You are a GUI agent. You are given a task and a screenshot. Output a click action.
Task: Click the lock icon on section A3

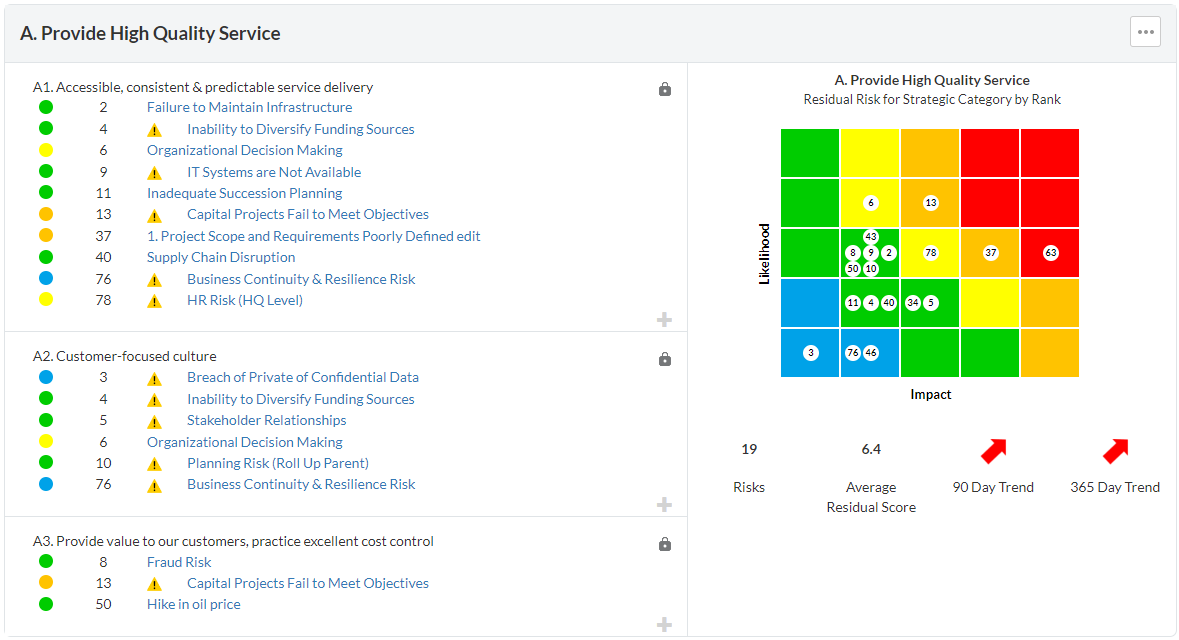pyautogui.click(x=664, y=544)
